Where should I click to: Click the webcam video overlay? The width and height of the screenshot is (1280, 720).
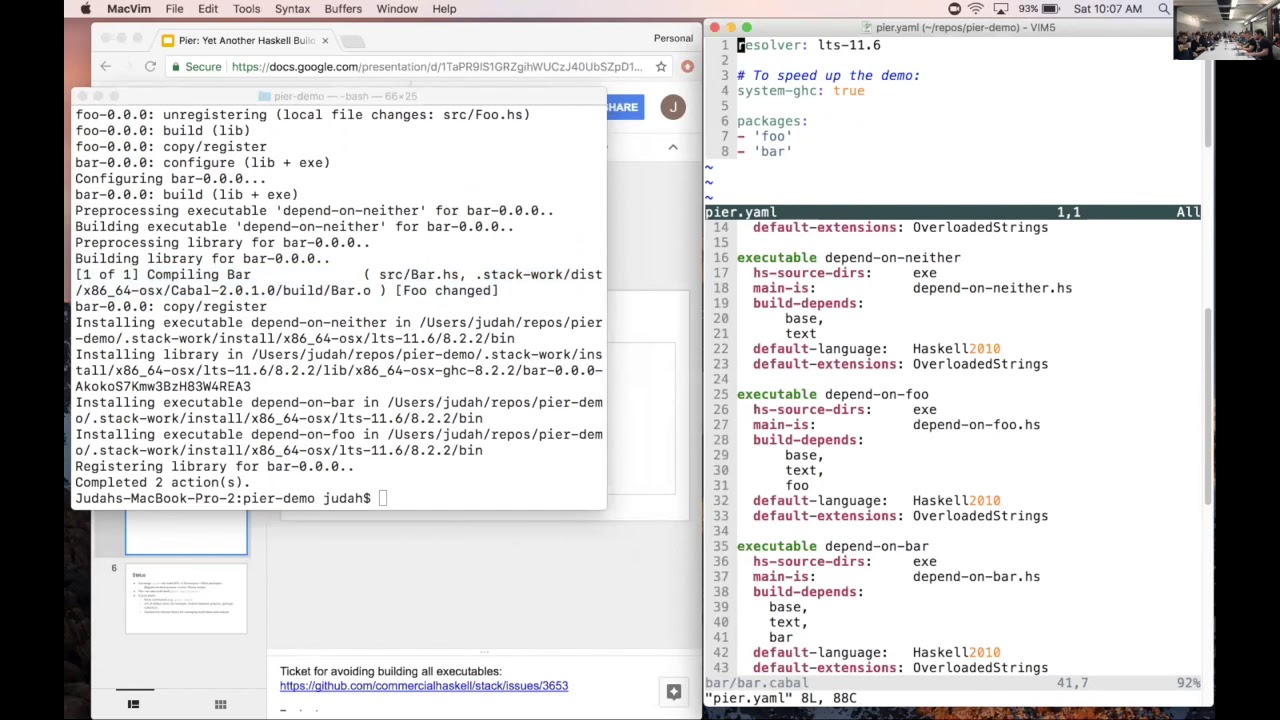(1227, 30)
